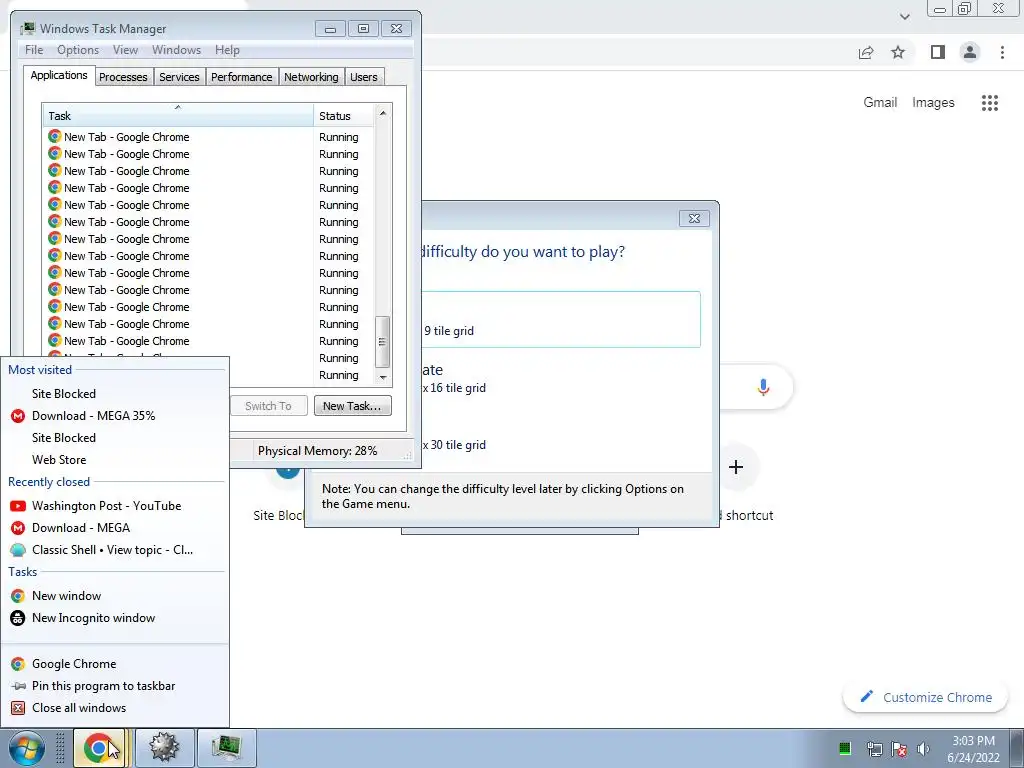Click Physical Memory: 28% status text
The image size is (1024, 768).
317,451
